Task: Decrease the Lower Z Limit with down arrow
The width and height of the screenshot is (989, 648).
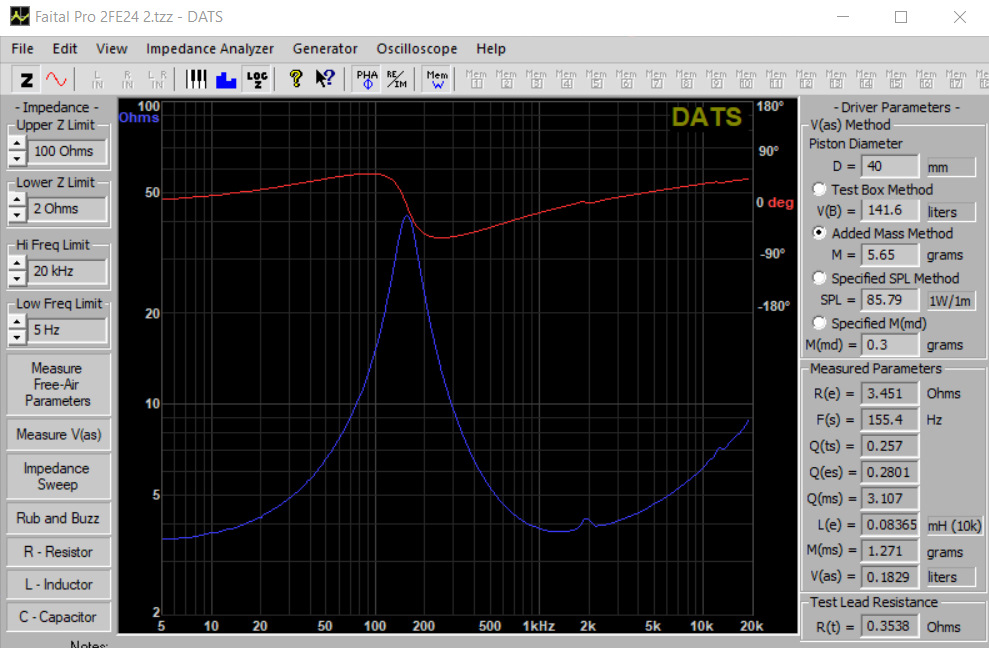Action: [x=17, y=215]
